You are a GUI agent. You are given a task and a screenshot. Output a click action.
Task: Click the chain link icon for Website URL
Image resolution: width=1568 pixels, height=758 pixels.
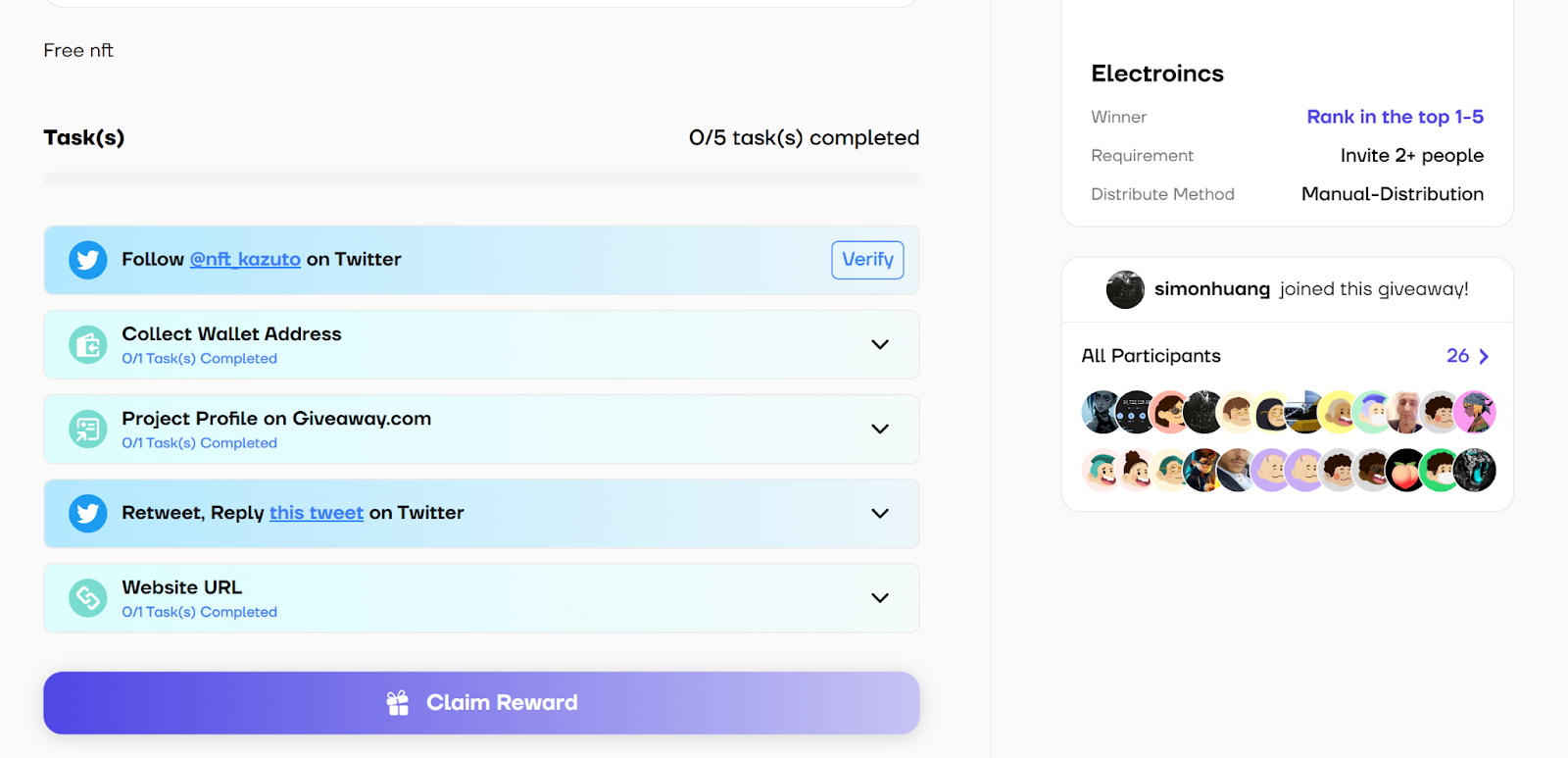(87, 597)
